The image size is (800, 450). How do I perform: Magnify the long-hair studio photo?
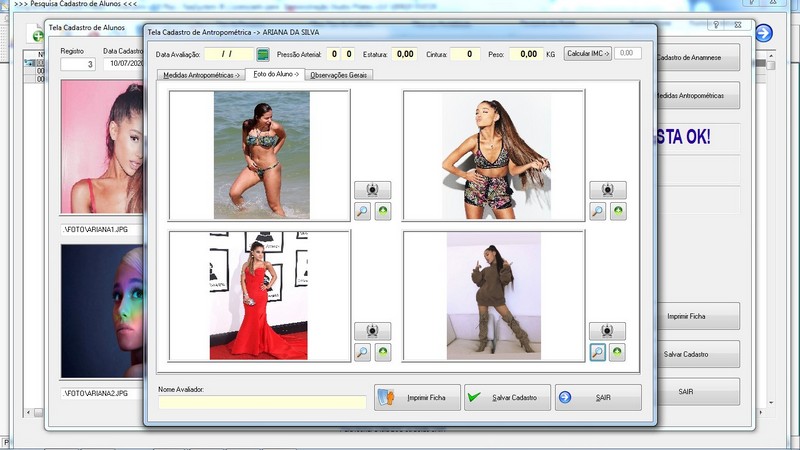coord(597,211)
